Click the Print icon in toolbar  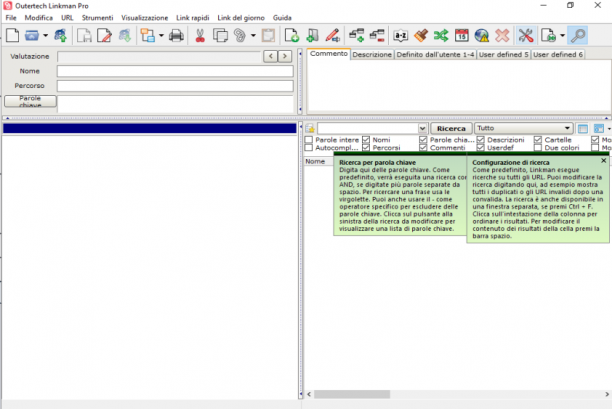pos(176,36)
